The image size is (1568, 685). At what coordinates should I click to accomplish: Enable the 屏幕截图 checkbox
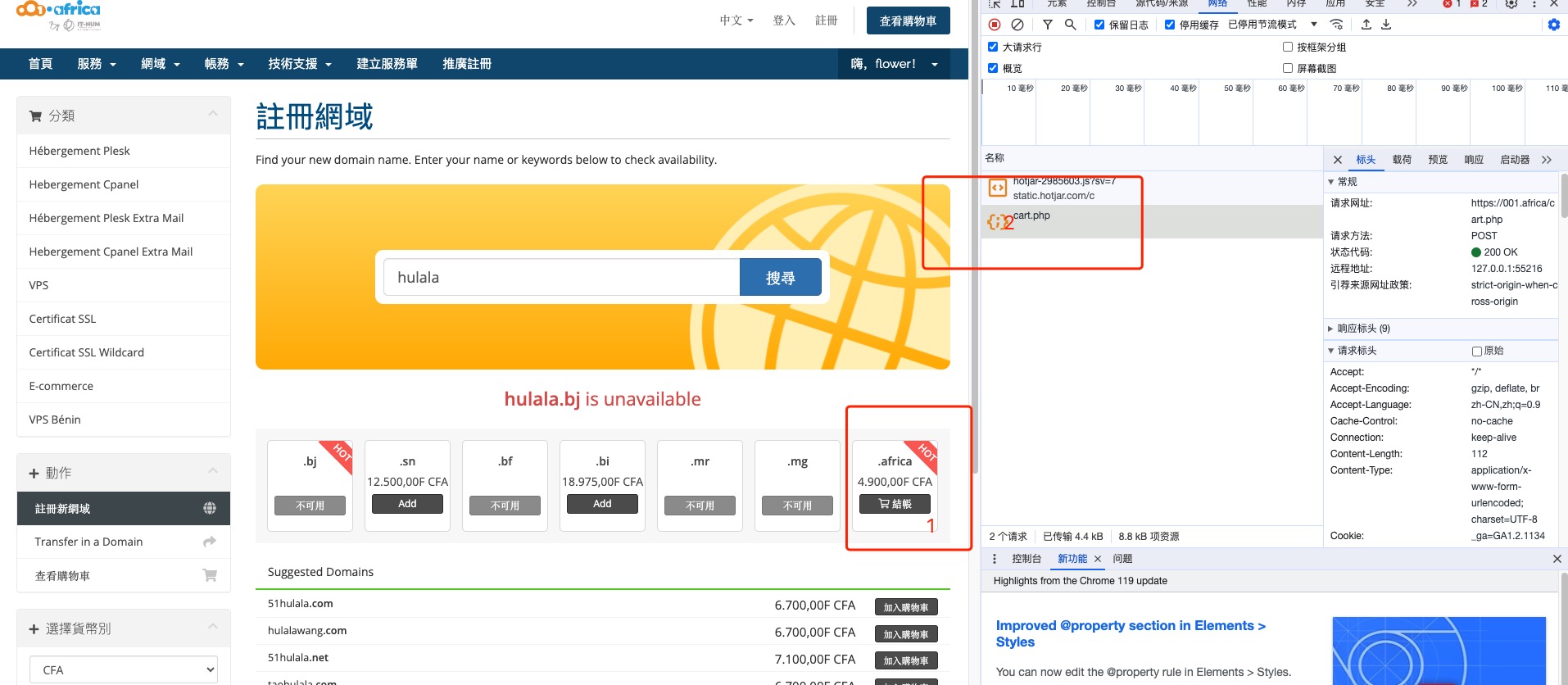[x=1288, y=68]
